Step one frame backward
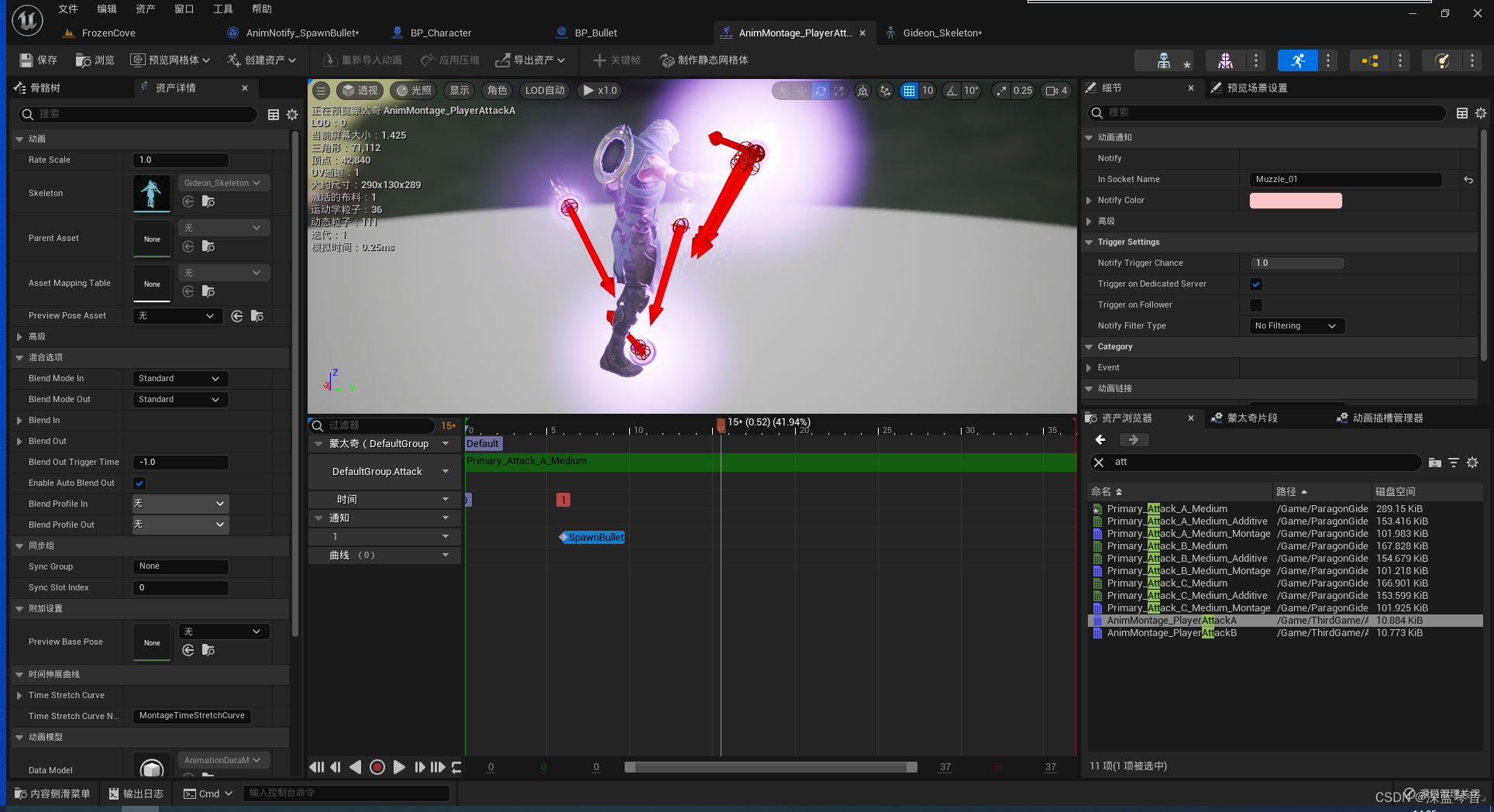Screen dimensions: 1494x812 pos(336,767)
